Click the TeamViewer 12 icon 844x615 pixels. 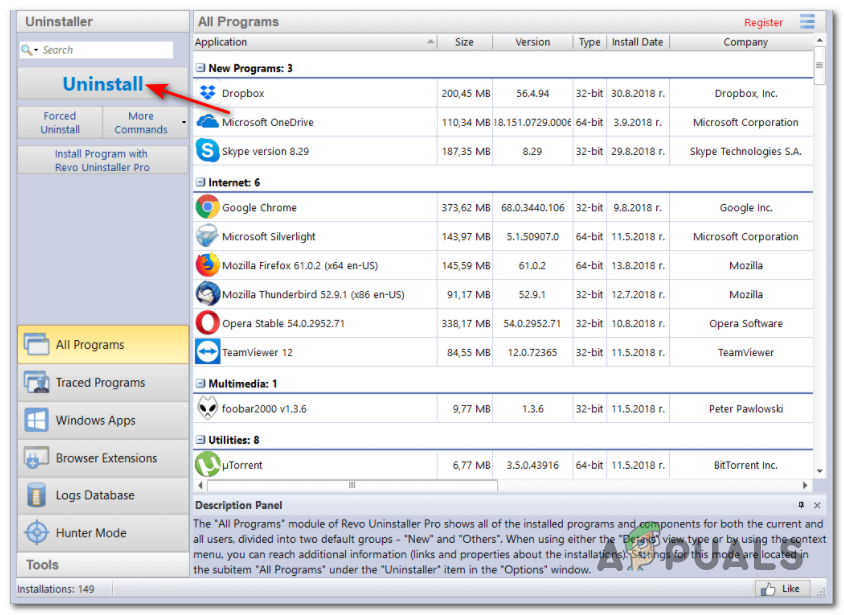(x=207, y=352)
